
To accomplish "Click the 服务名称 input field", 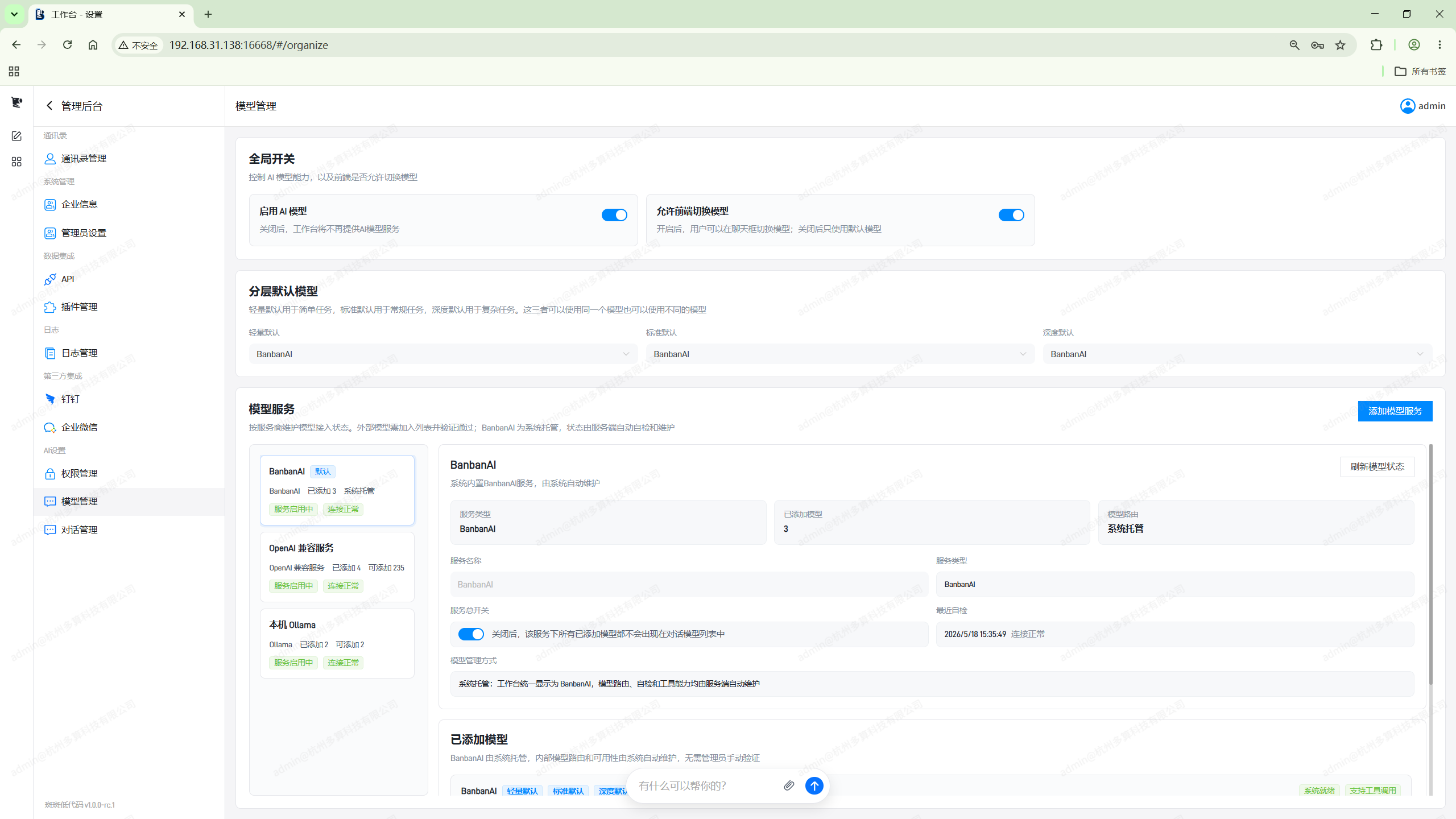I will [689, 584].
